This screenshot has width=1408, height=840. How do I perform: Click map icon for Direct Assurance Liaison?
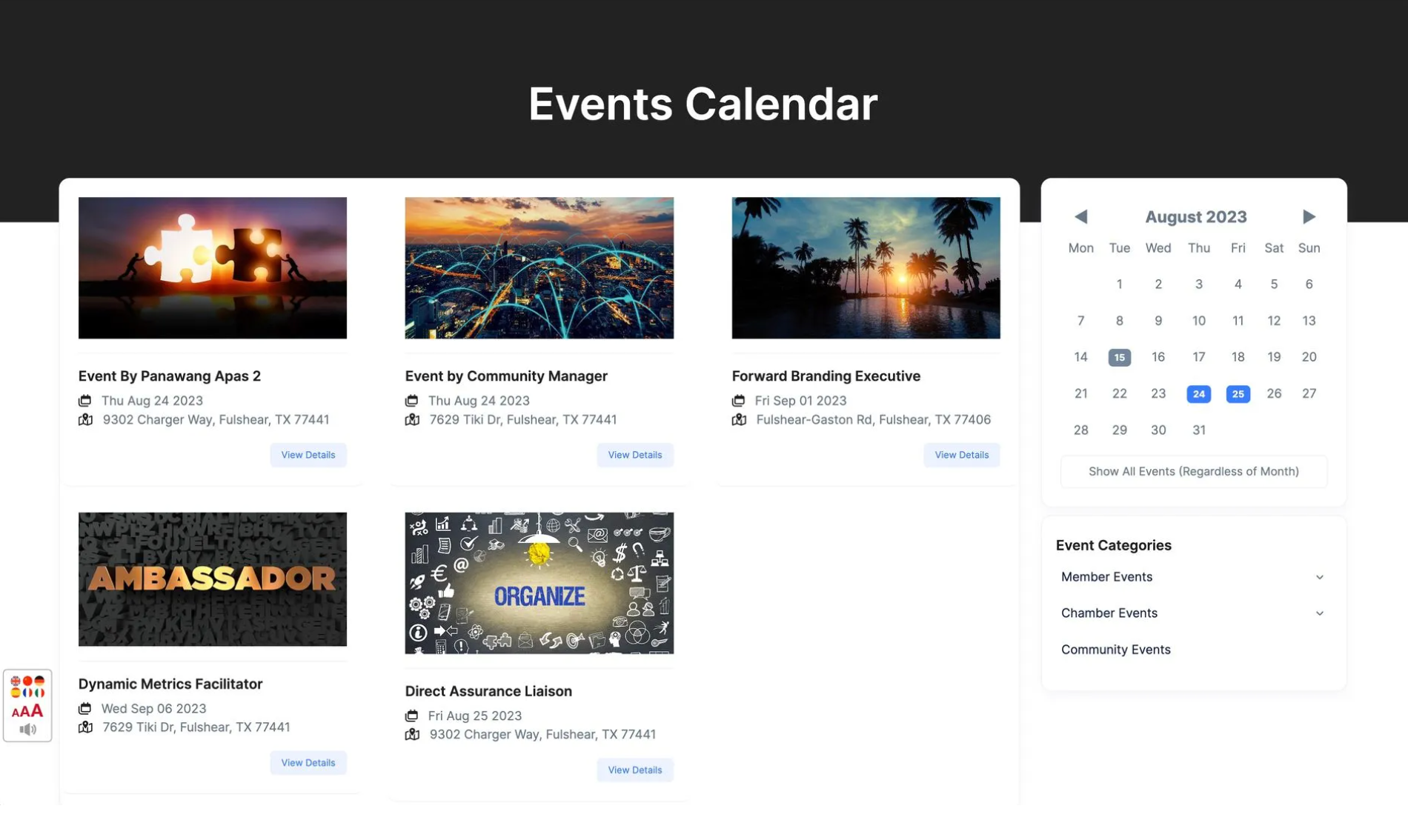pyautogui.click(x=412, y=735)
